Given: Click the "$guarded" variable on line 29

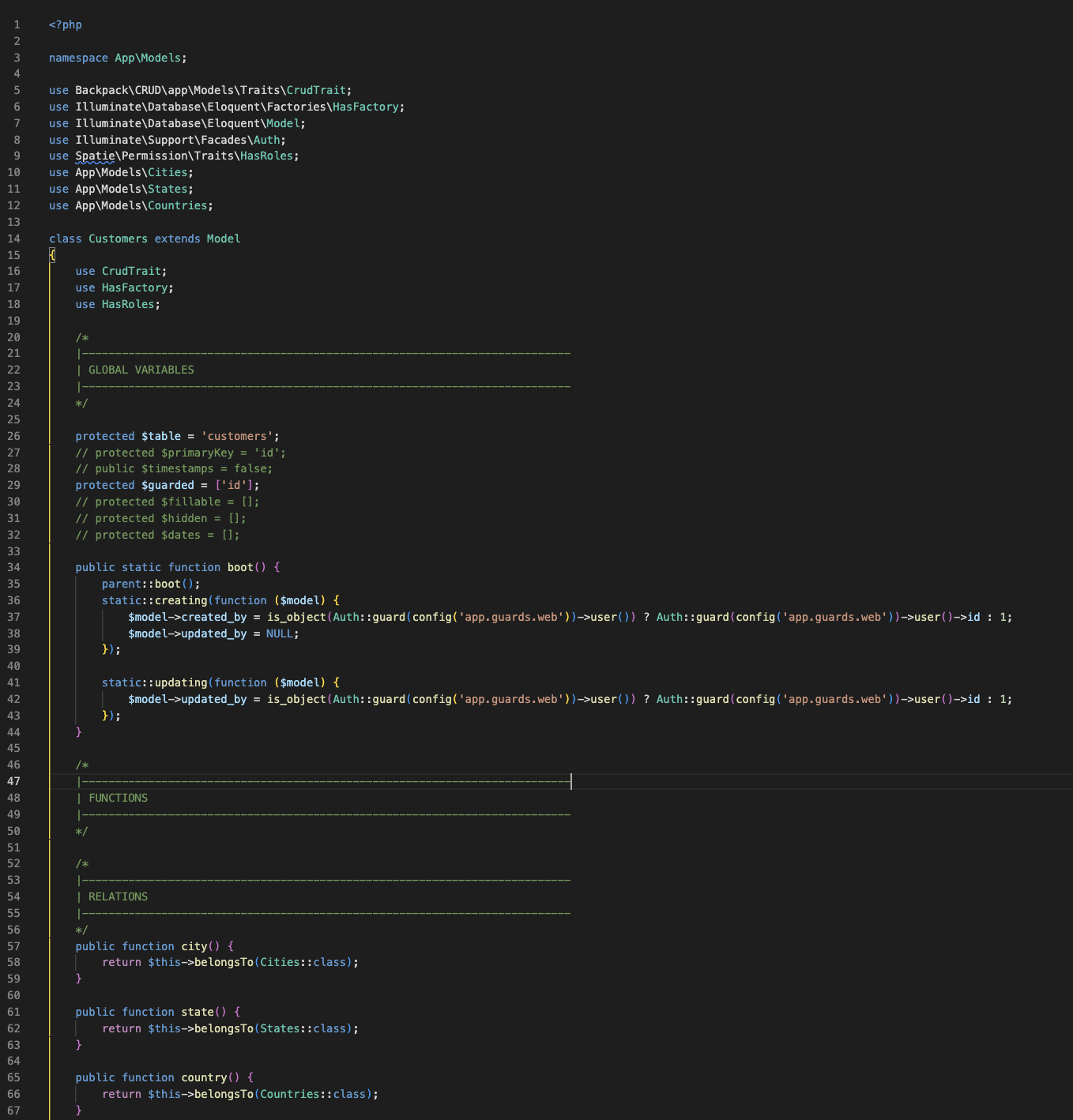Looking at the screenshot, I should point(168,485).
